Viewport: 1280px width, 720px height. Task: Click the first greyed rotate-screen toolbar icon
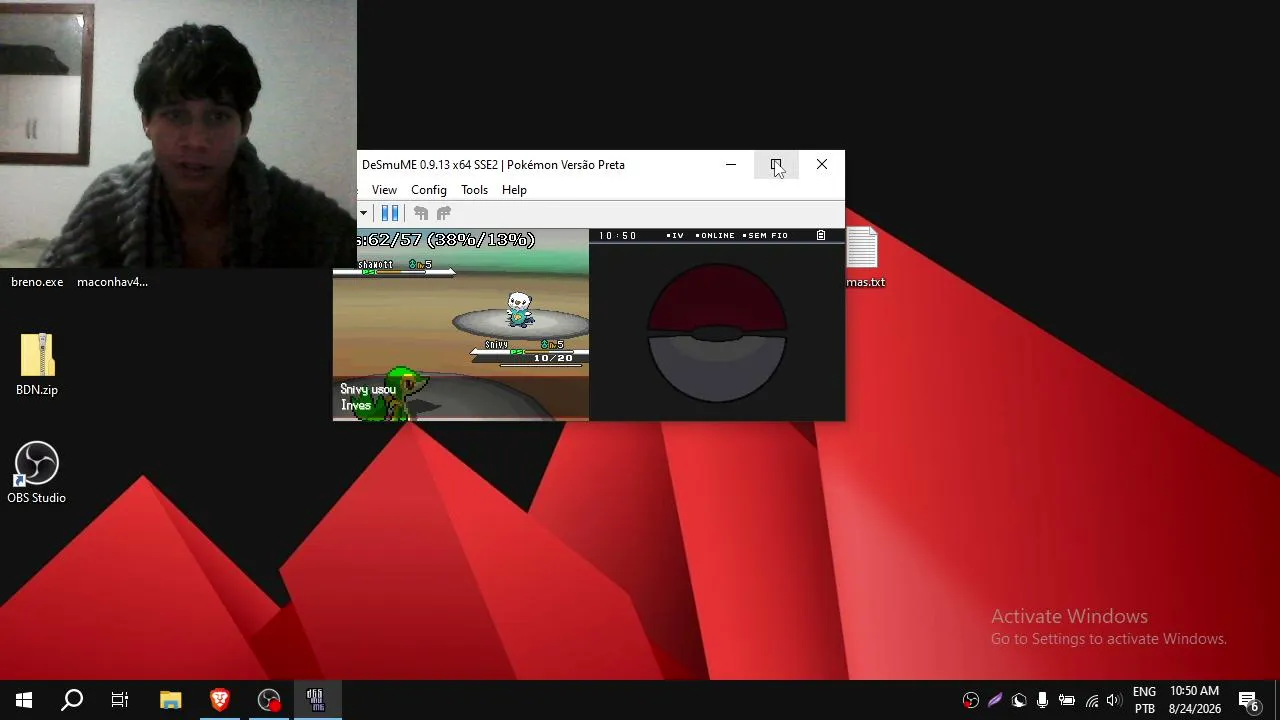[421, 213]
